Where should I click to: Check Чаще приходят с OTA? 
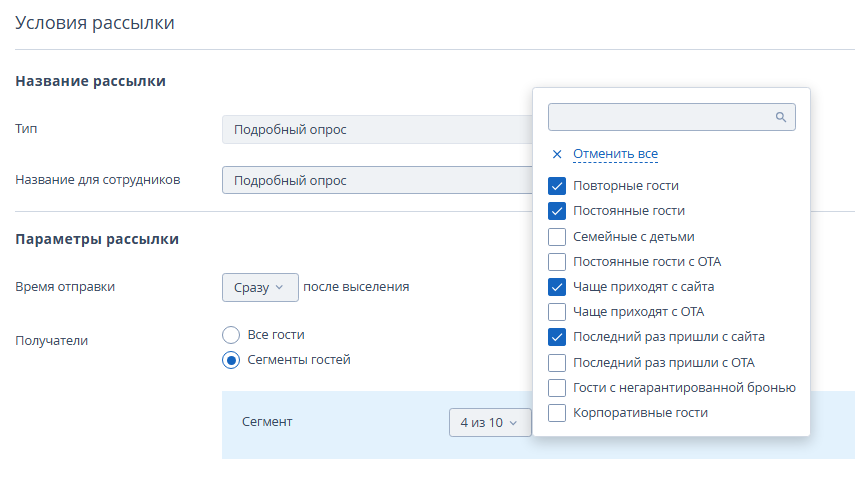pyautogui.click(x=557, y=312)
